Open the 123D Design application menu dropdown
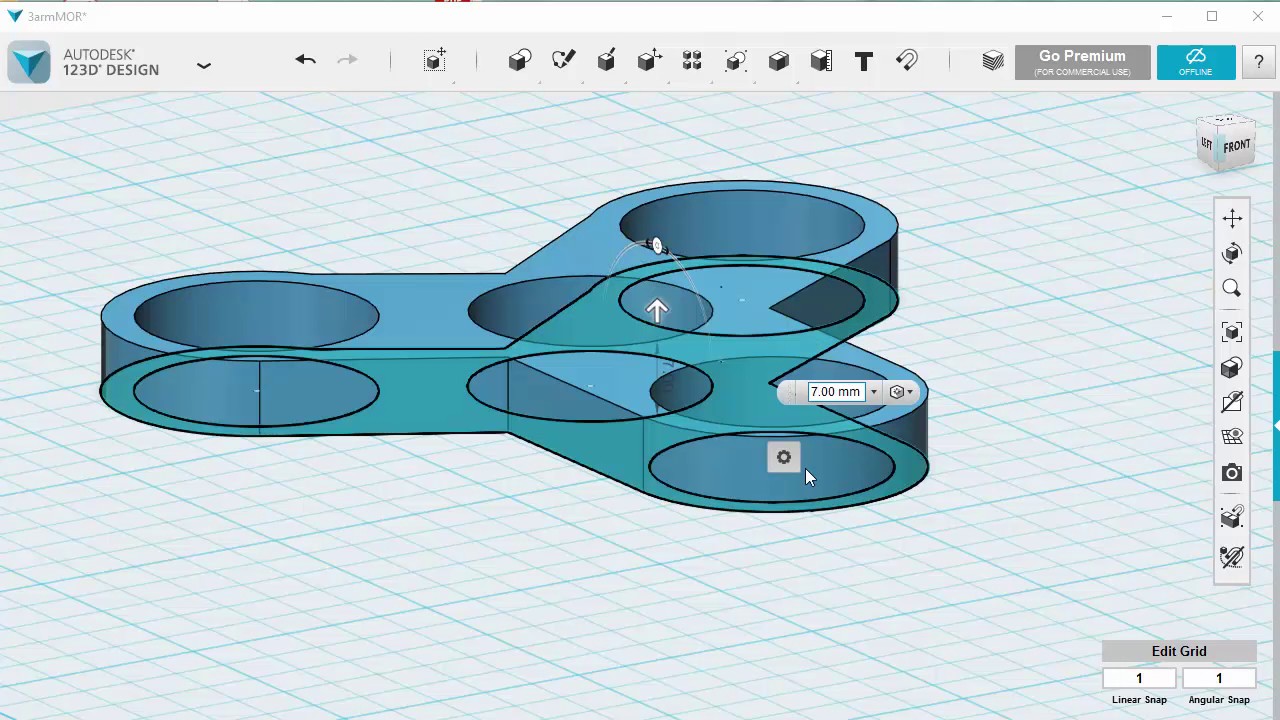The width and height of the screenshot is (1280, 720). coord(204,66)
